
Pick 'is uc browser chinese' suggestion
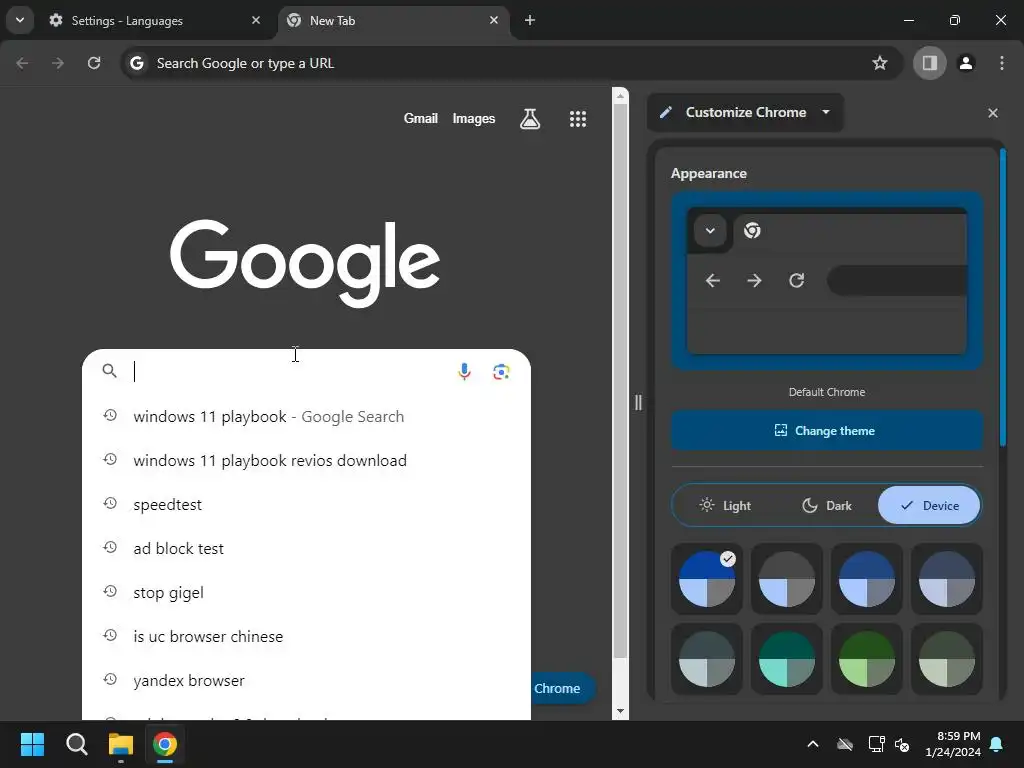[306, 637]
